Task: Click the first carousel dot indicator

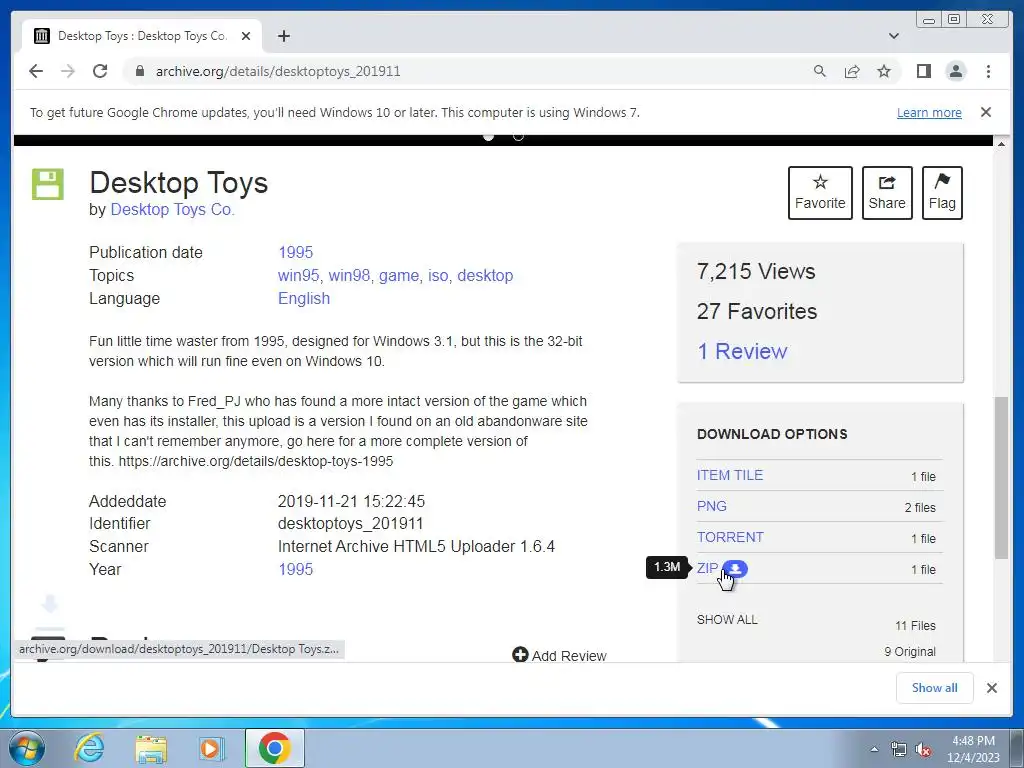Action: tap(488, 136)
